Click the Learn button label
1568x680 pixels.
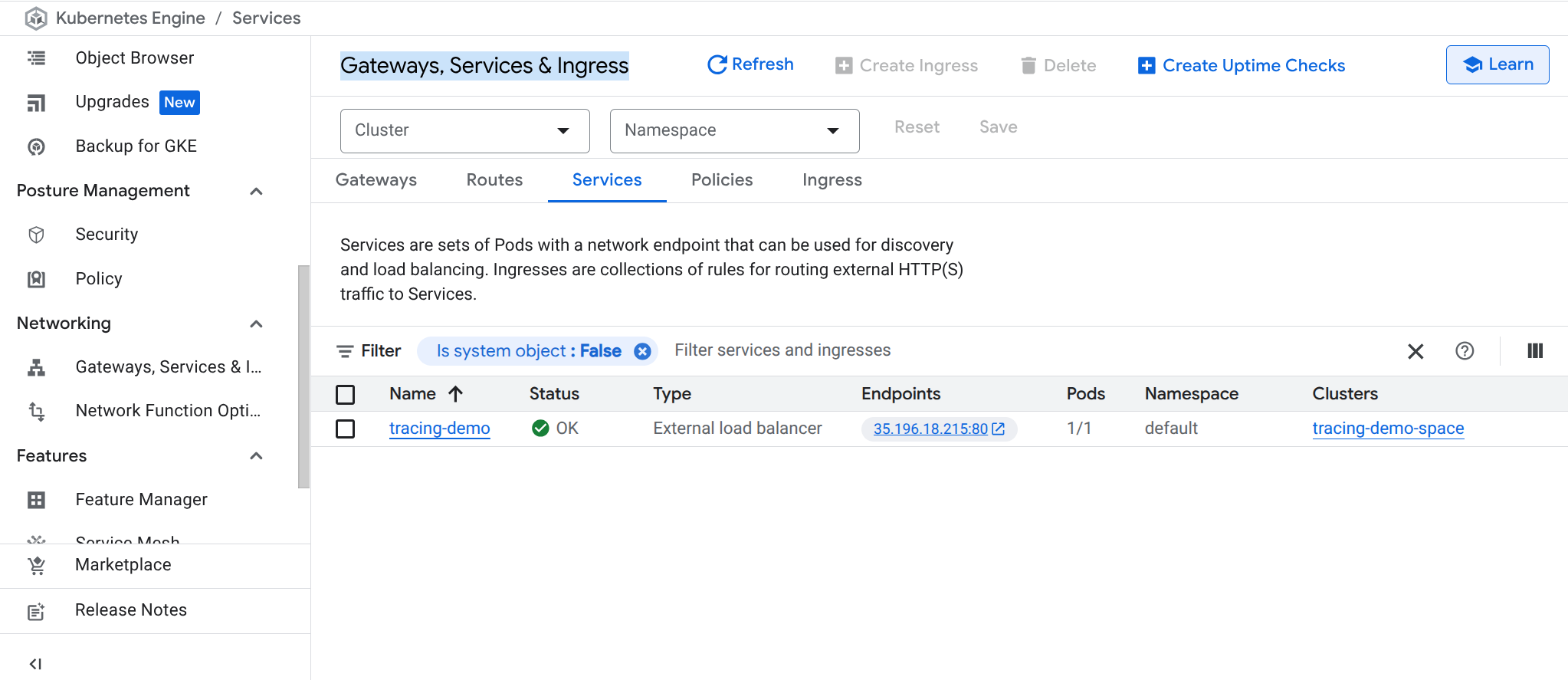pyautogui.click(x=1511, y=65)
